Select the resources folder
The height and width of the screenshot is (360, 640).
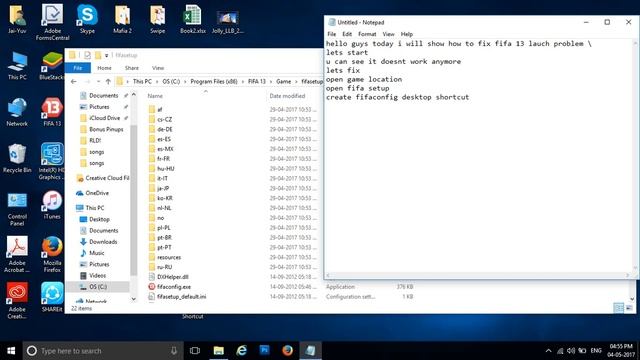coord(169,257)
